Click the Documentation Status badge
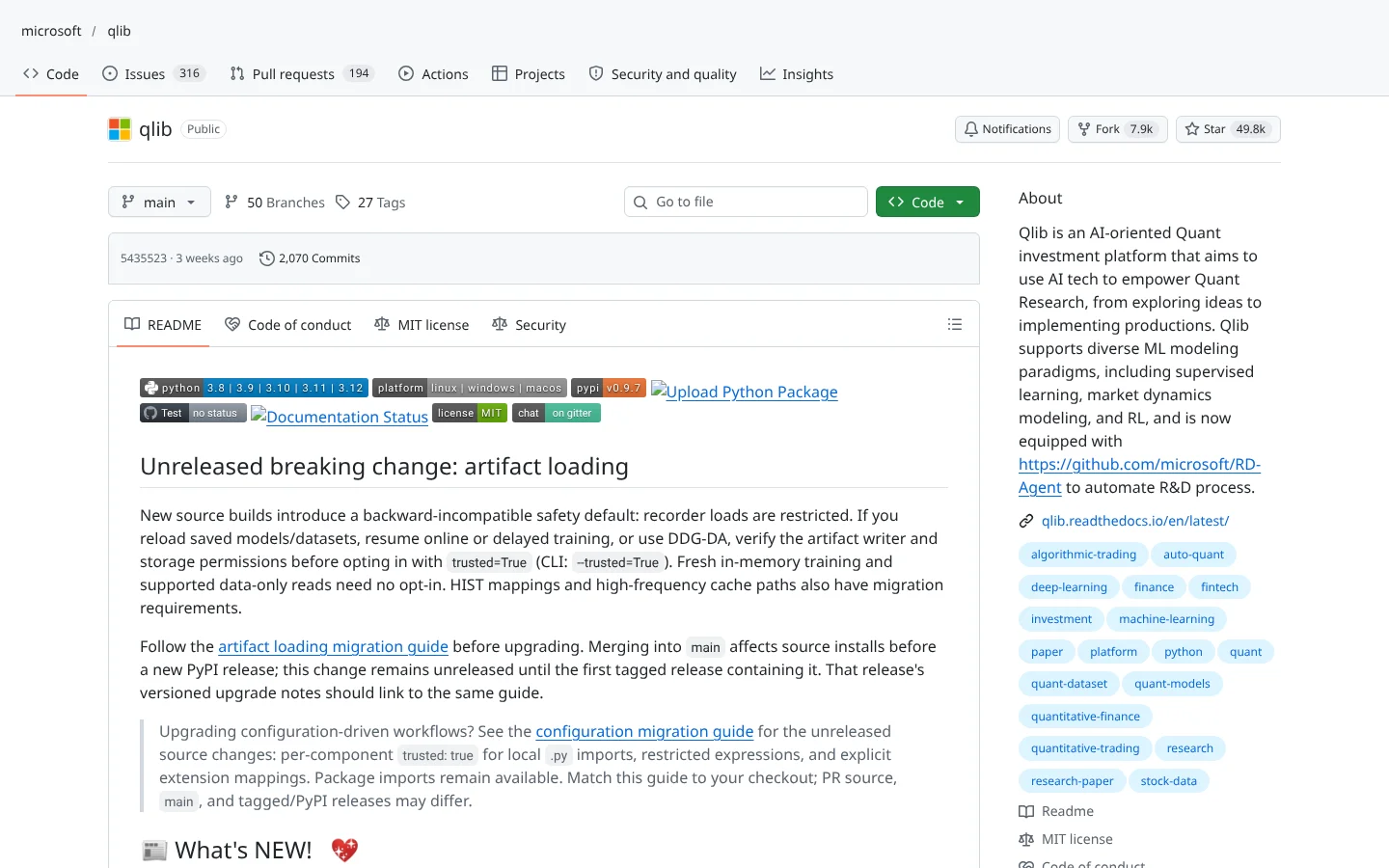1389x868 pixels. [340, 417]
